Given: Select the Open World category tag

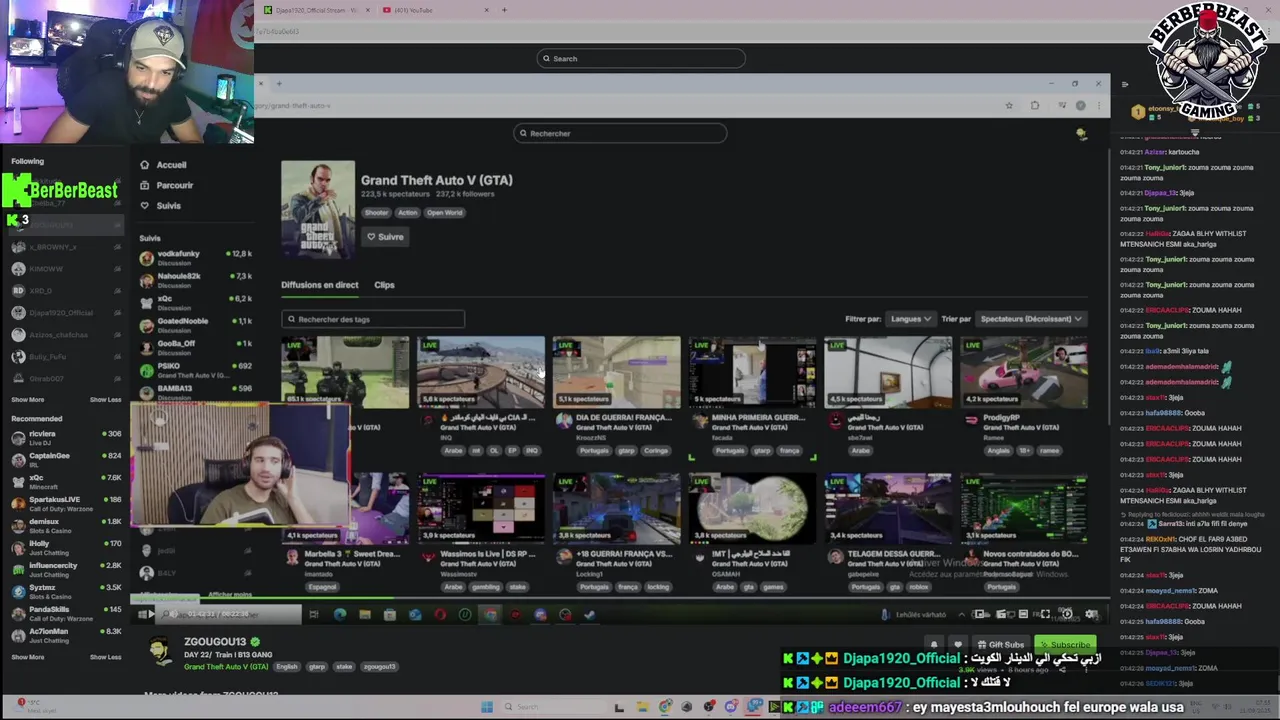Looking at the screenshot, I should coord(444,212).
